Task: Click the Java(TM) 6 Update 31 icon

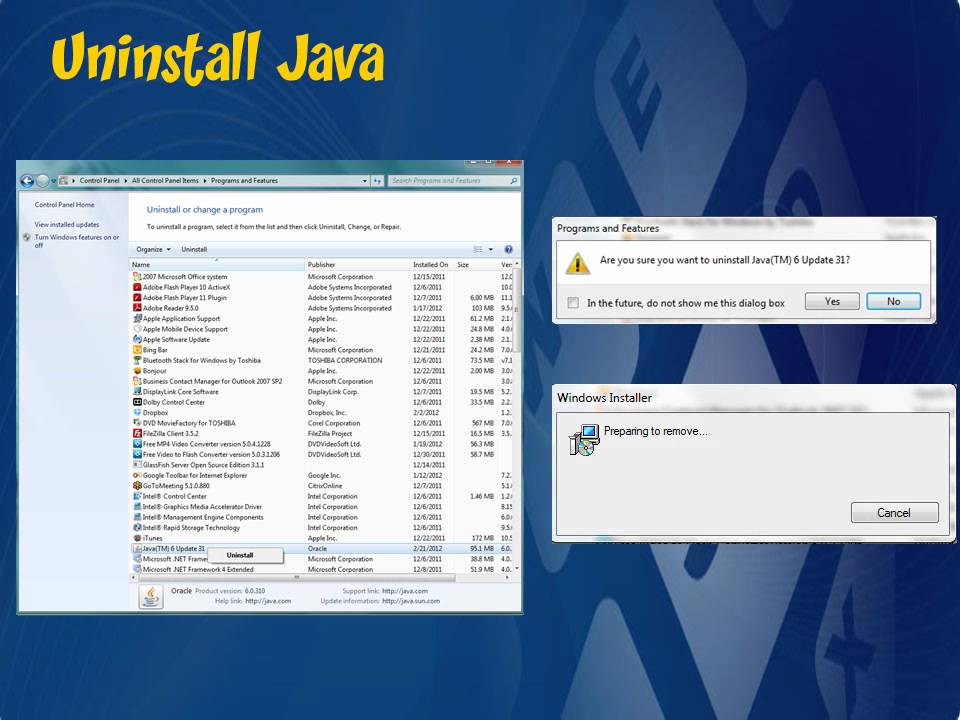Action: coord(137,549)
